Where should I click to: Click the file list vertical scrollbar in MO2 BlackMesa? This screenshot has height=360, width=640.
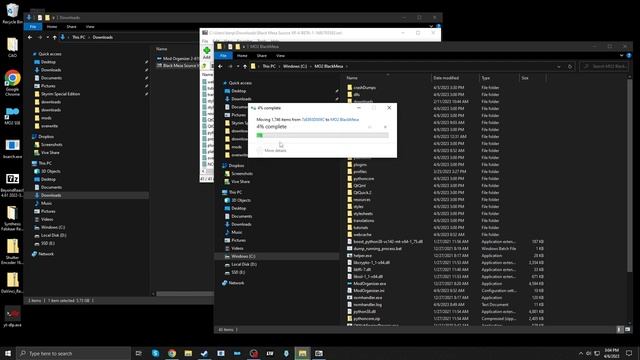629,176
